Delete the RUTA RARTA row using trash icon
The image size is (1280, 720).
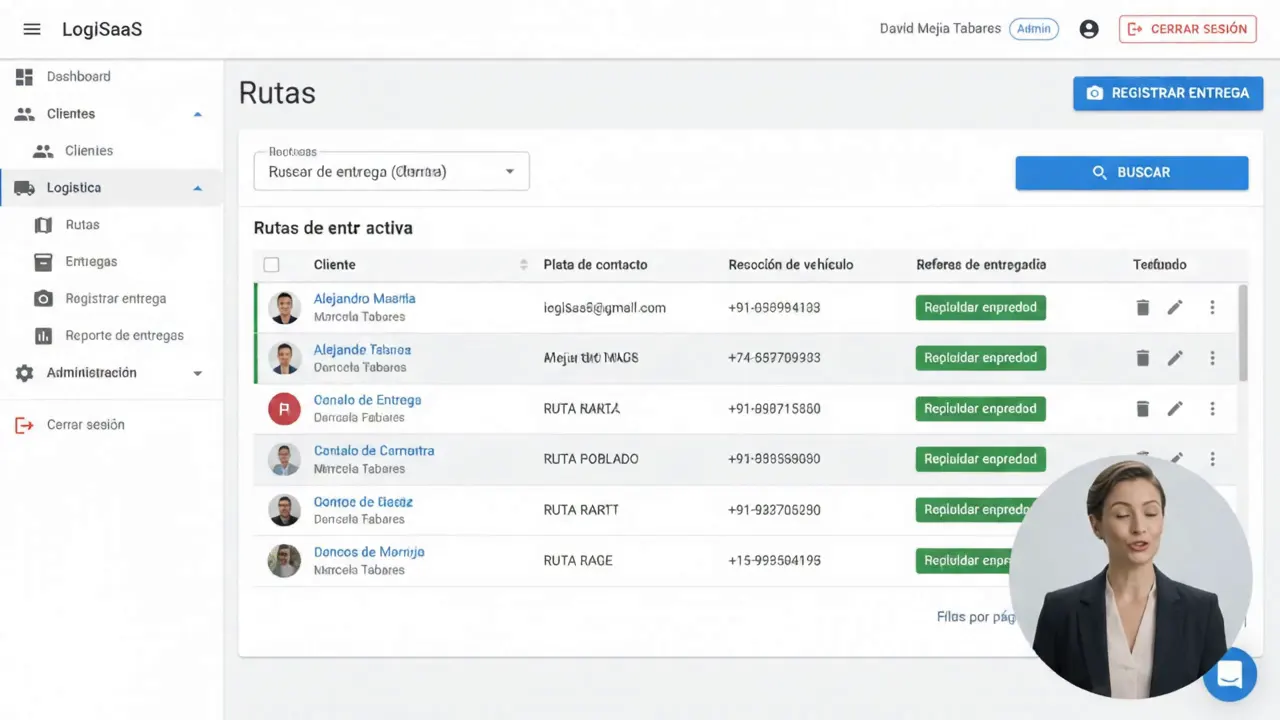1143,408
